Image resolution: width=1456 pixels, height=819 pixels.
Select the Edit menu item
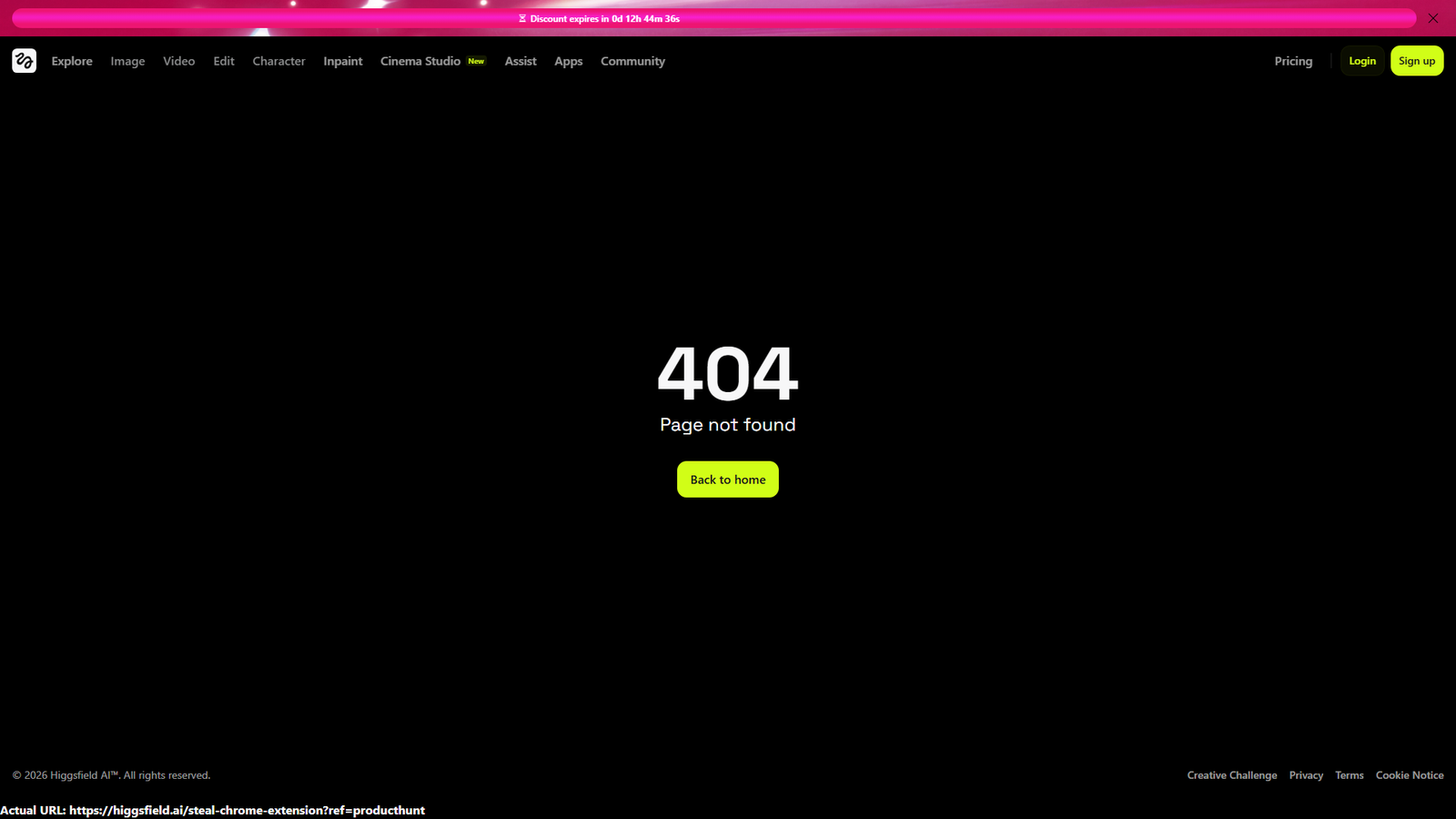(223, 61)
